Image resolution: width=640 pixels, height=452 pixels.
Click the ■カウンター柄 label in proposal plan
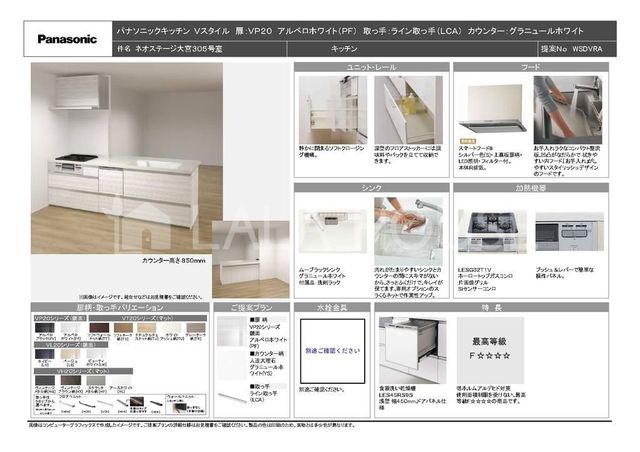[267, 354]
